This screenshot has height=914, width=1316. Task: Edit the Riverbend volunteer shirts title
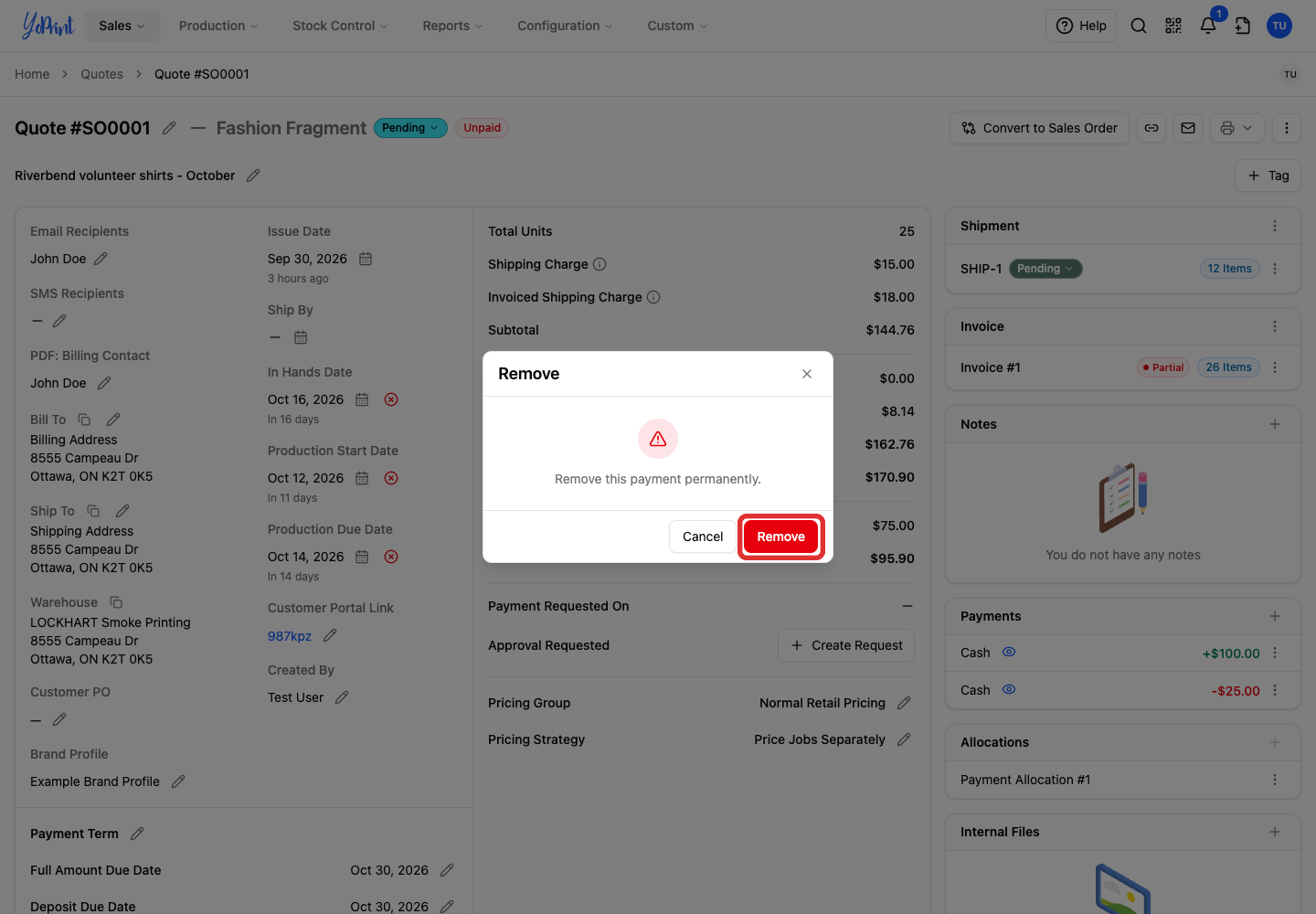253,175
